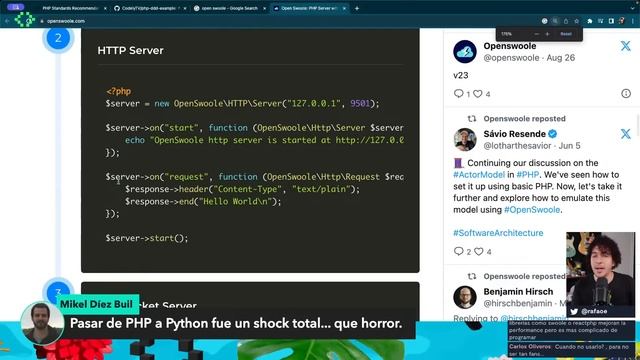Increase zoom with the plus button
Viewport: 640px width, 360px height.
547,34
